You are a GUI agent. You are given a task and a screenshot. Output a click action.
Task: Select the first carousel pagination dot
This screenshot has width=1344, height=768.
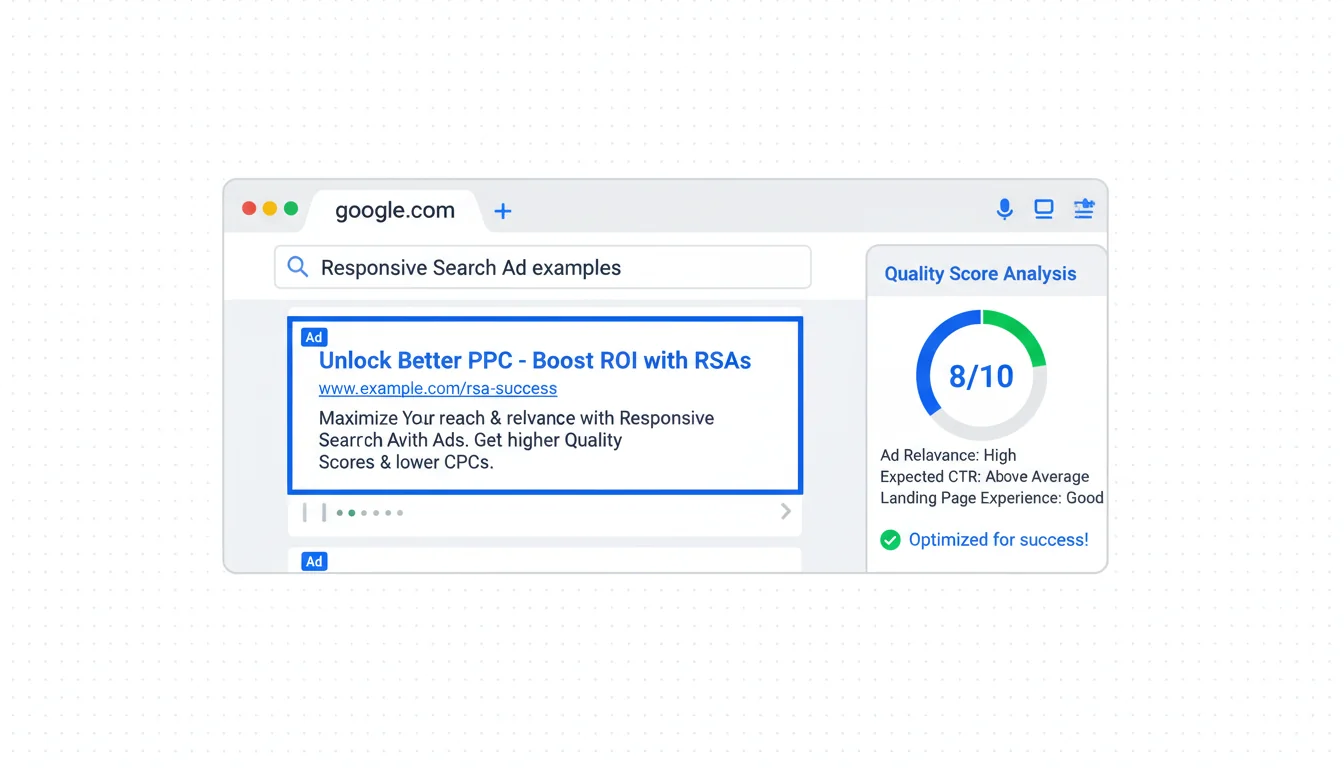(340, 513)
